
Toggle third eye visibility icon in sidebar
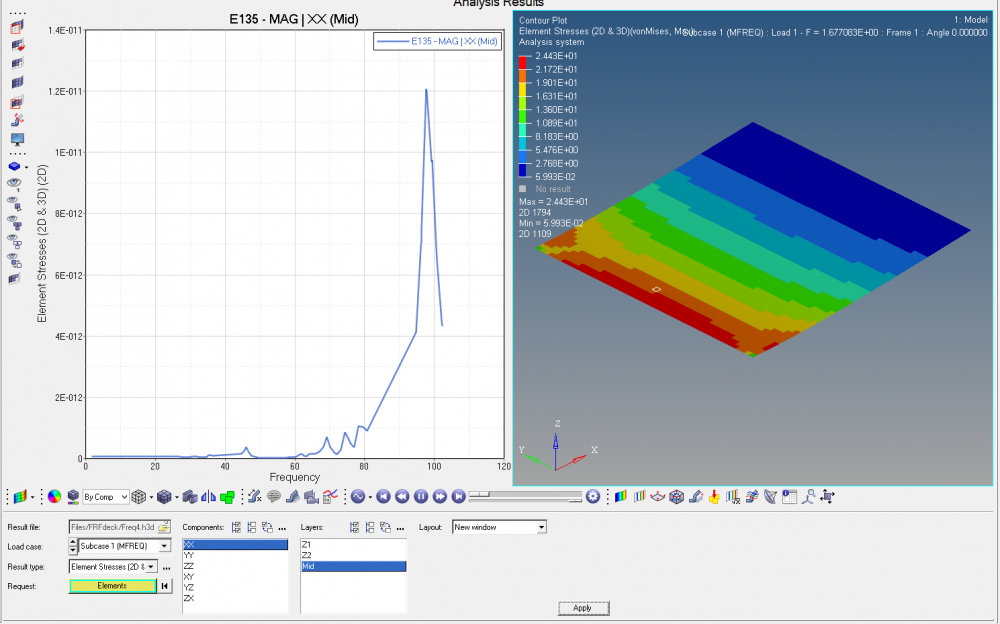point(13,222)
